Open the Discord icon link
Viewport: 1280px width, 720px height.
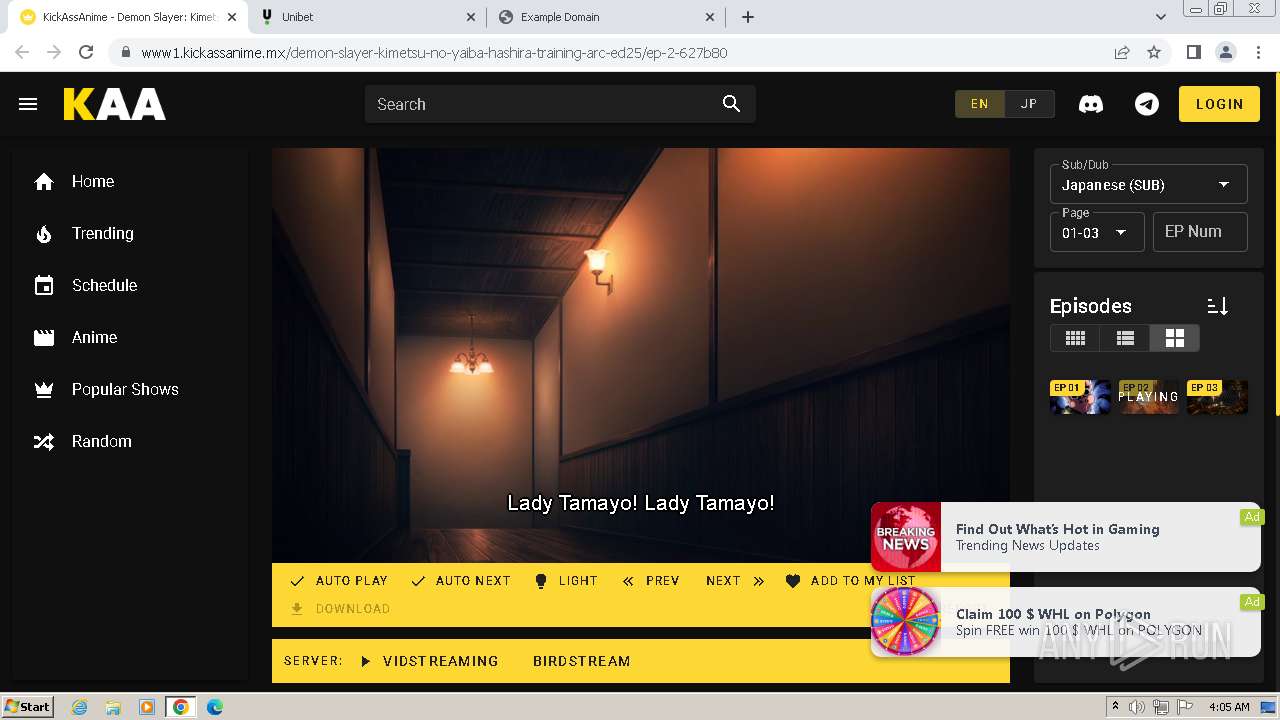(1091, 104)
